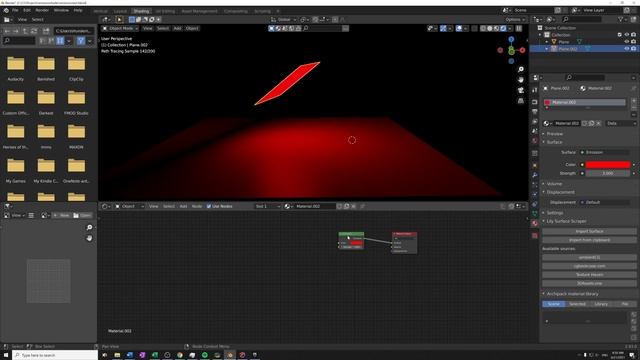The width and height of the screenshot is (640, 360).
Task: Click the Material Output node
Action: (x=404, y=242)
